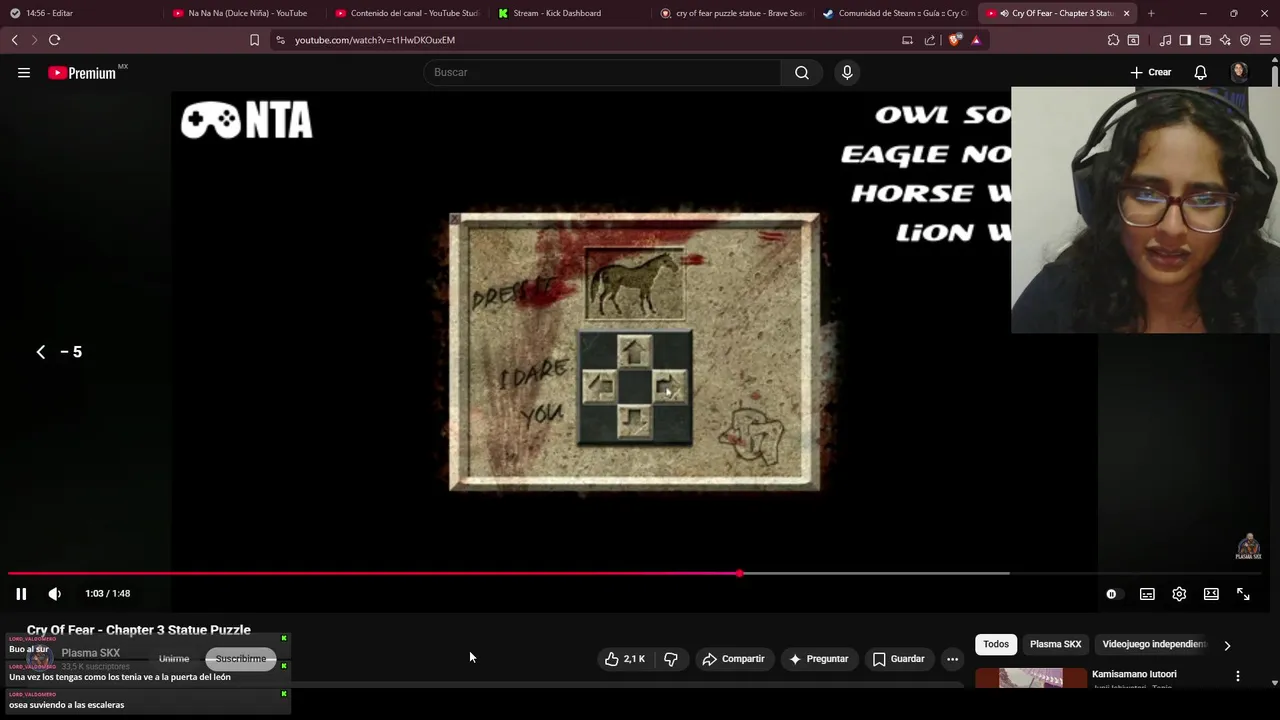Open browser extensions puzzle icon
Viewport: 1280px width, 720px height.
pos(1113,40)
